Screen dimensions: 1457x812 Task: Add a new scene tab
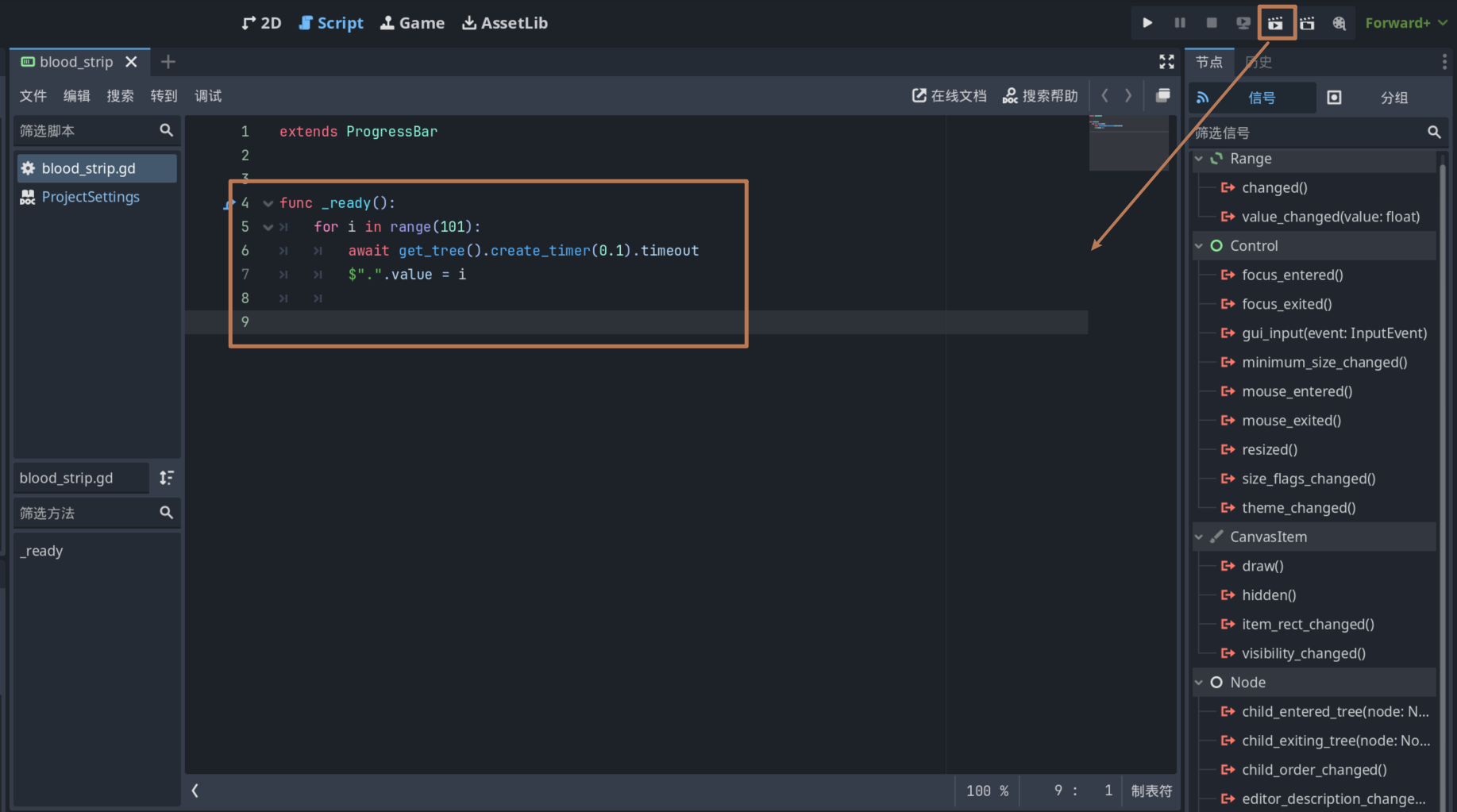point(168,61)
